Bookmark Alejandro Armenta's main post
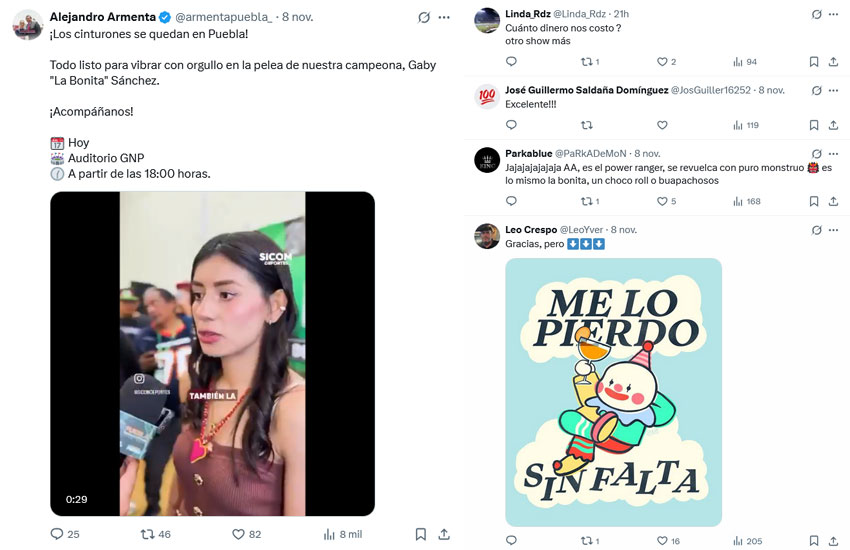 [x=421, y=534]
